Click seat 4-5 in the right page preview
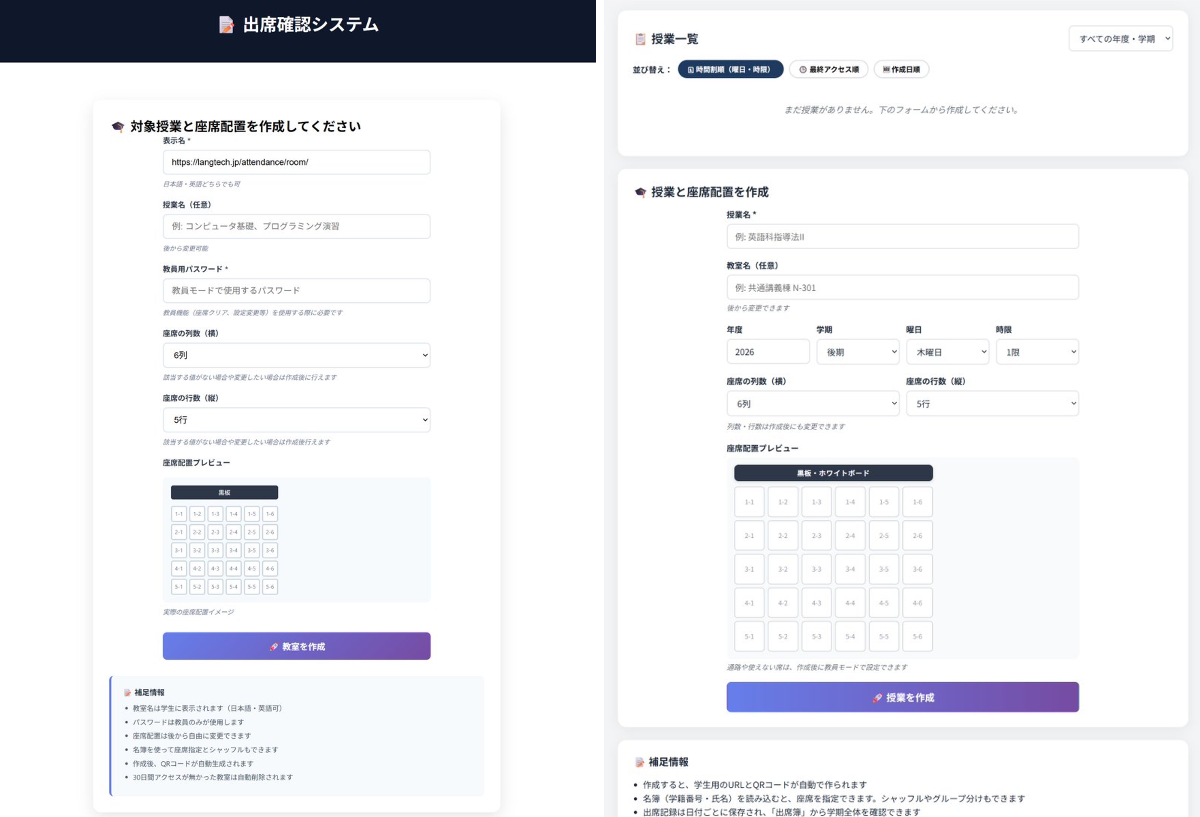 click(884, 603)
